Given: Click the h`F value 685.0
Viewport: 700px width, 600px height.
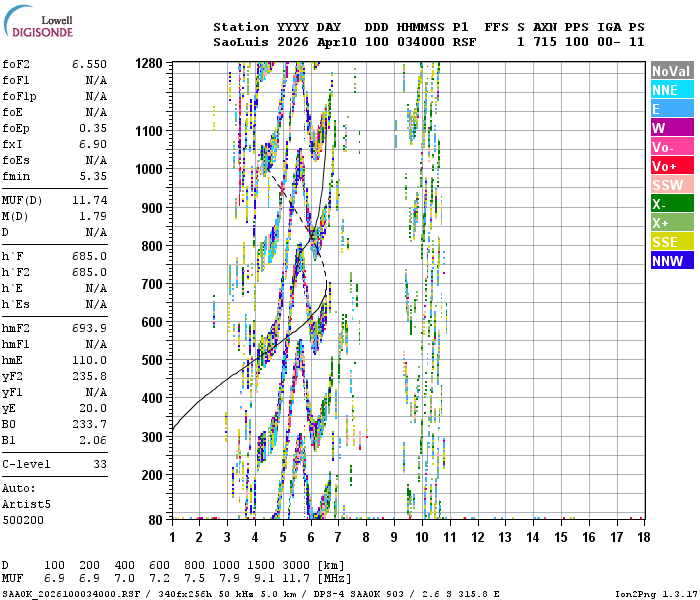Looking at the screenshot, I should pos(89,256).
